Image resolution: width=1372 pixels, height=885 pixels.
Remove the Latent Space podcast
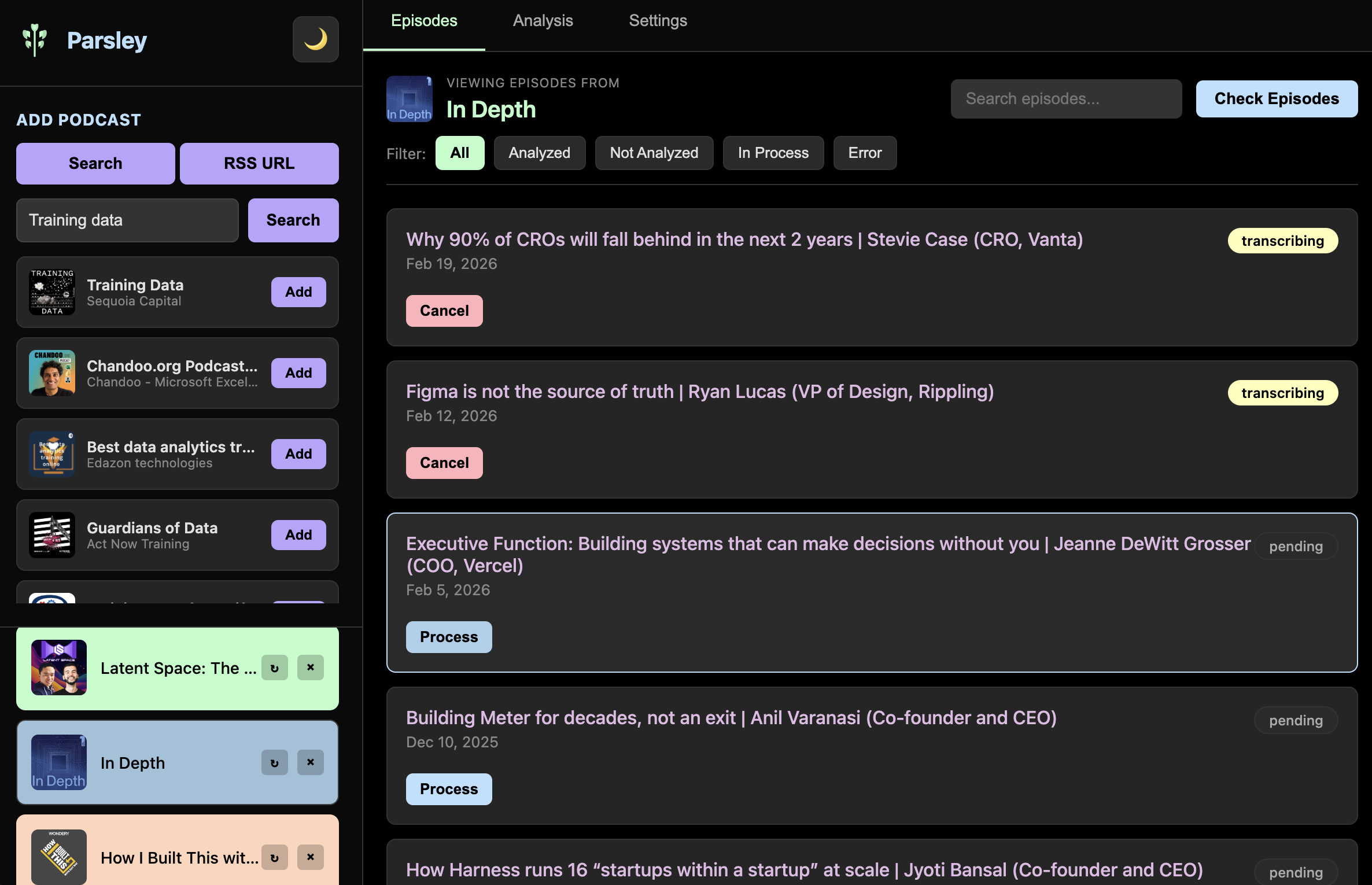pos(311,668)
